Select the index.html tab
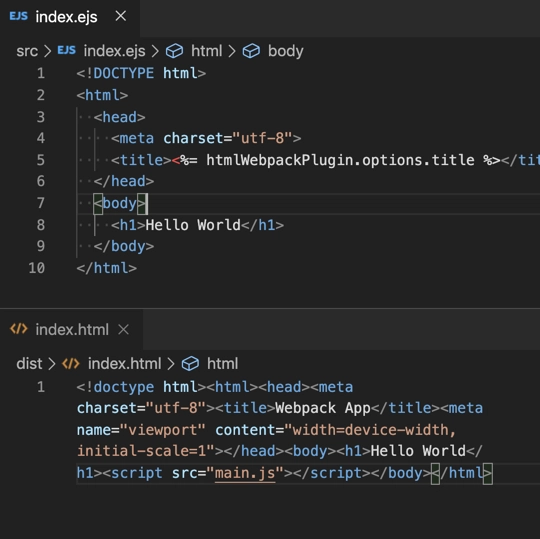Image resolution: width=540 pixels, height=539 pixels. point(71,330)
